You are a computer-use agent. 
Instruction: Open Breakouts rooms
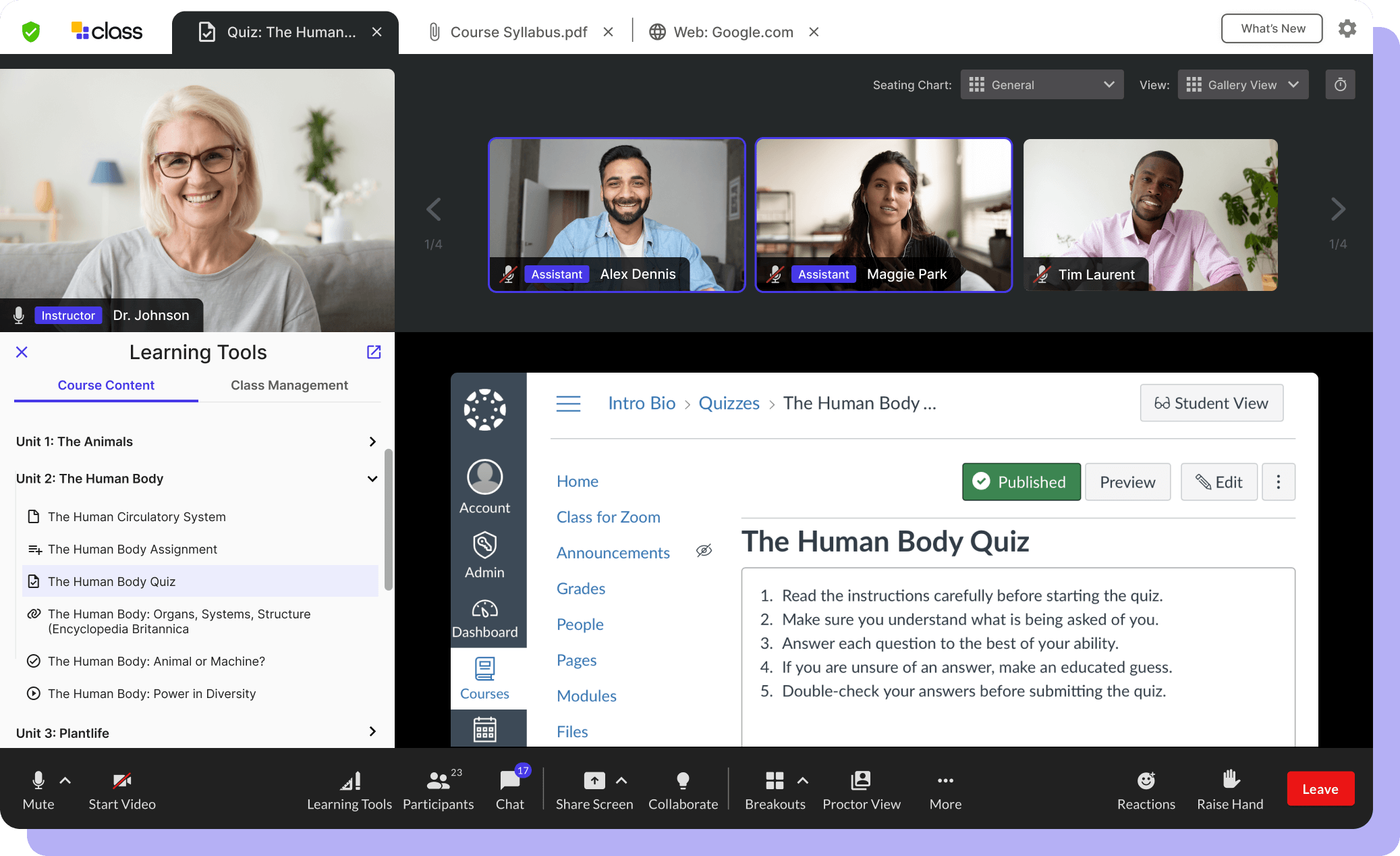[x=775, y=790]
